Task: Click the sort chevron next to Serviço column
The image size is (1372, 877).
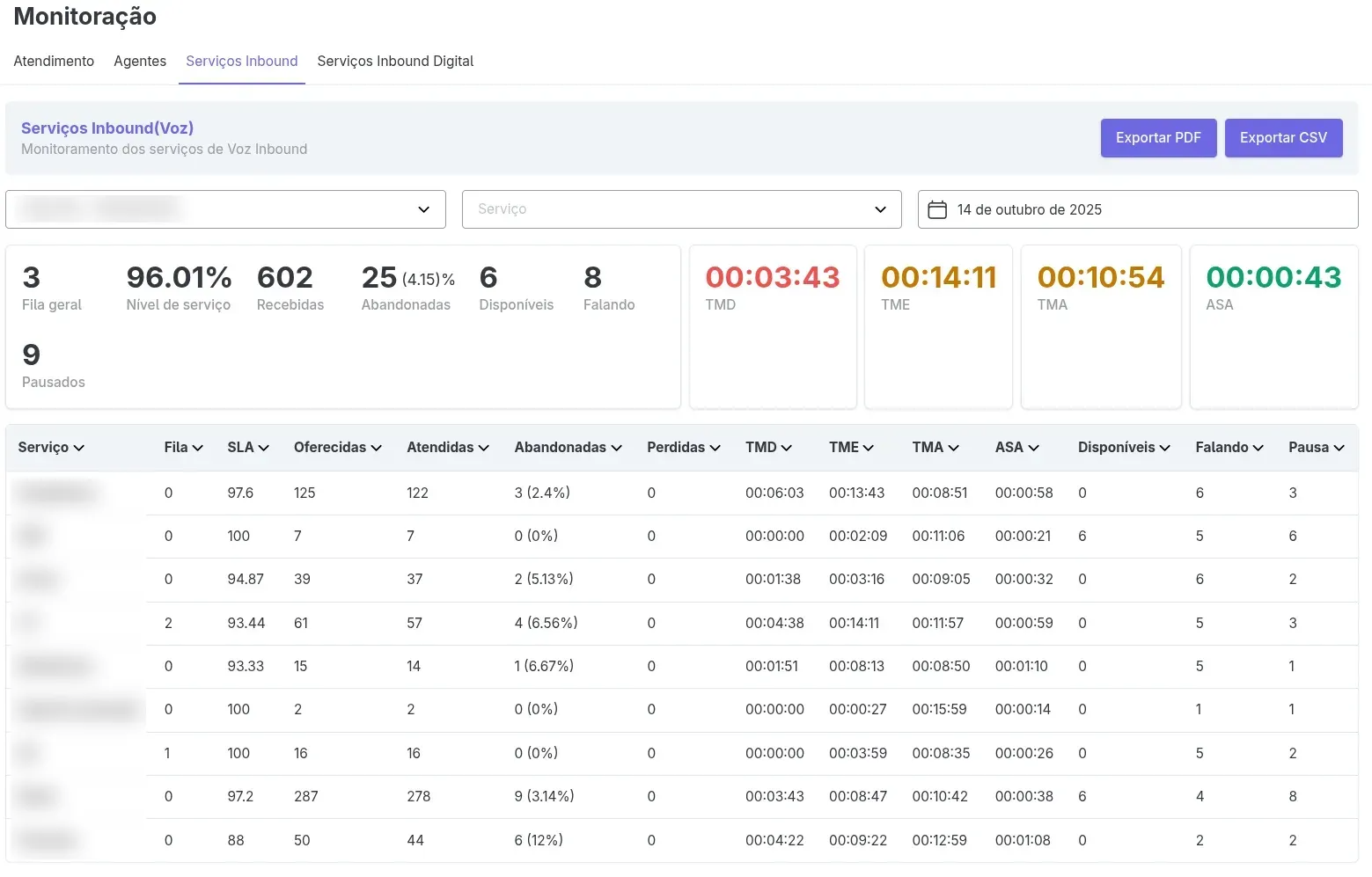Action: pyautogui.click(x=79, y=448)
